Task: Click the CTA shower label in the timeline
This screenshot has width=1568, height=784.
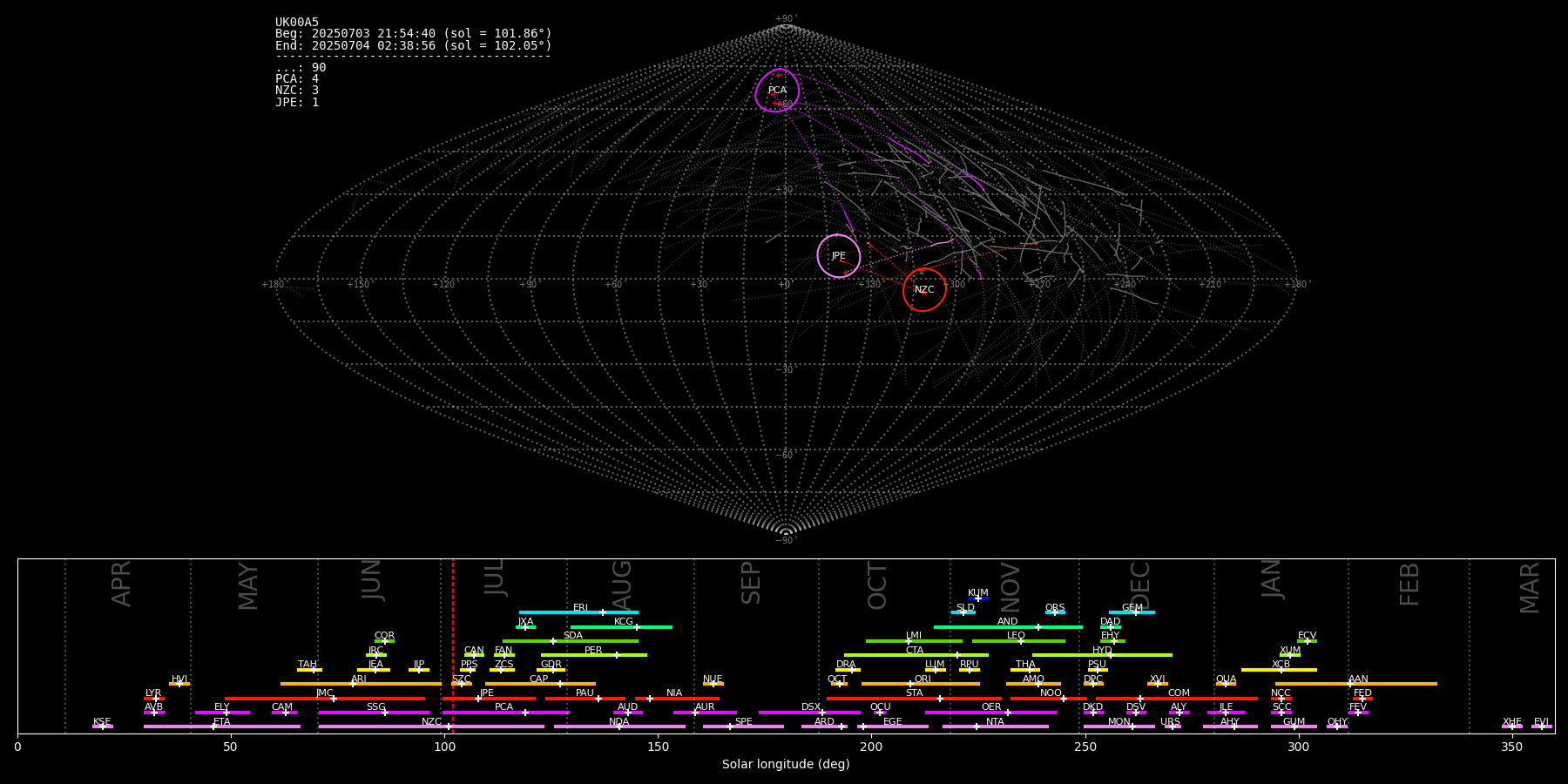Action: pos(915,651)
